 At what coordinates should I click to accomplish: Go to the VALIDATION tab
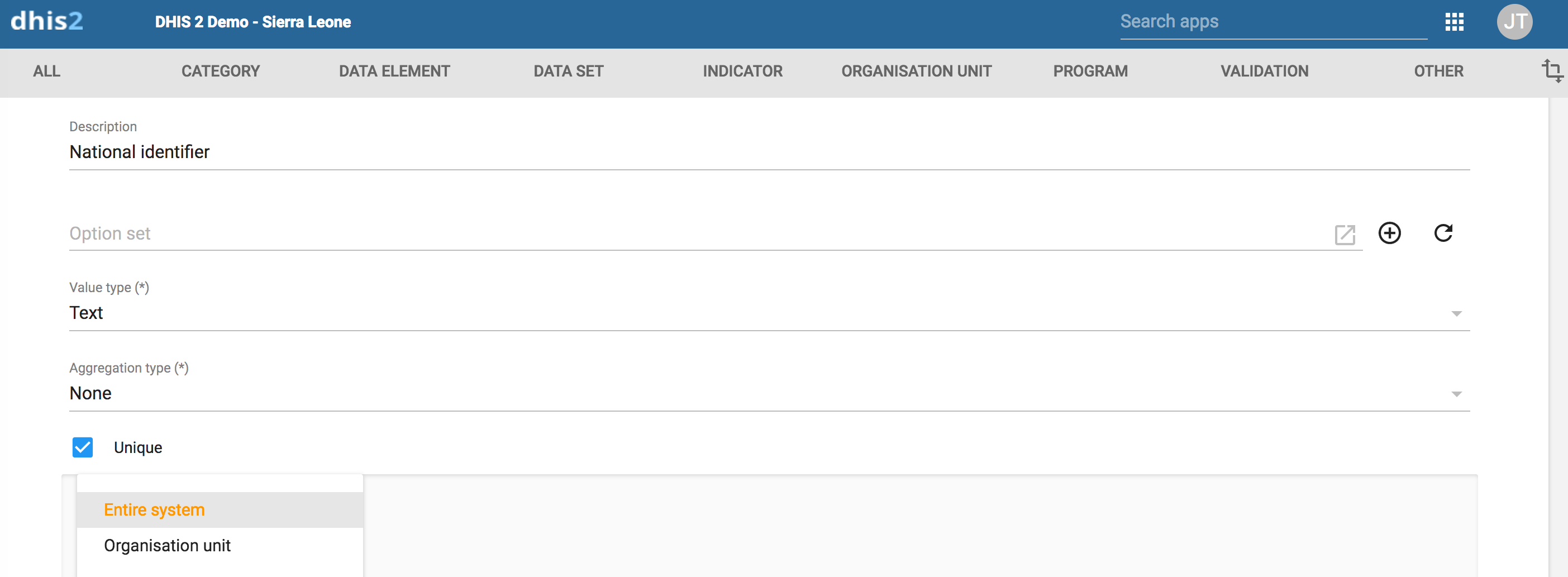click(1264, 71)
